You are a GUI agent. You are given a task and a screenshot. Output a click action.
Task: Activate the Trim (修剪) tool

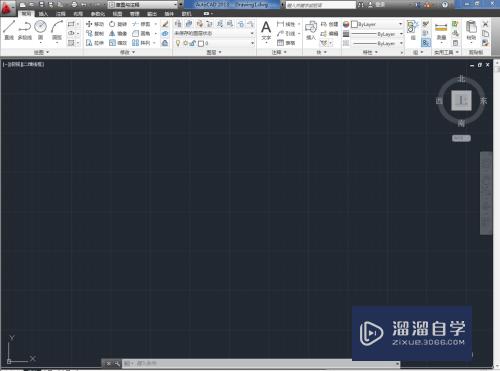tap(141, 24)
